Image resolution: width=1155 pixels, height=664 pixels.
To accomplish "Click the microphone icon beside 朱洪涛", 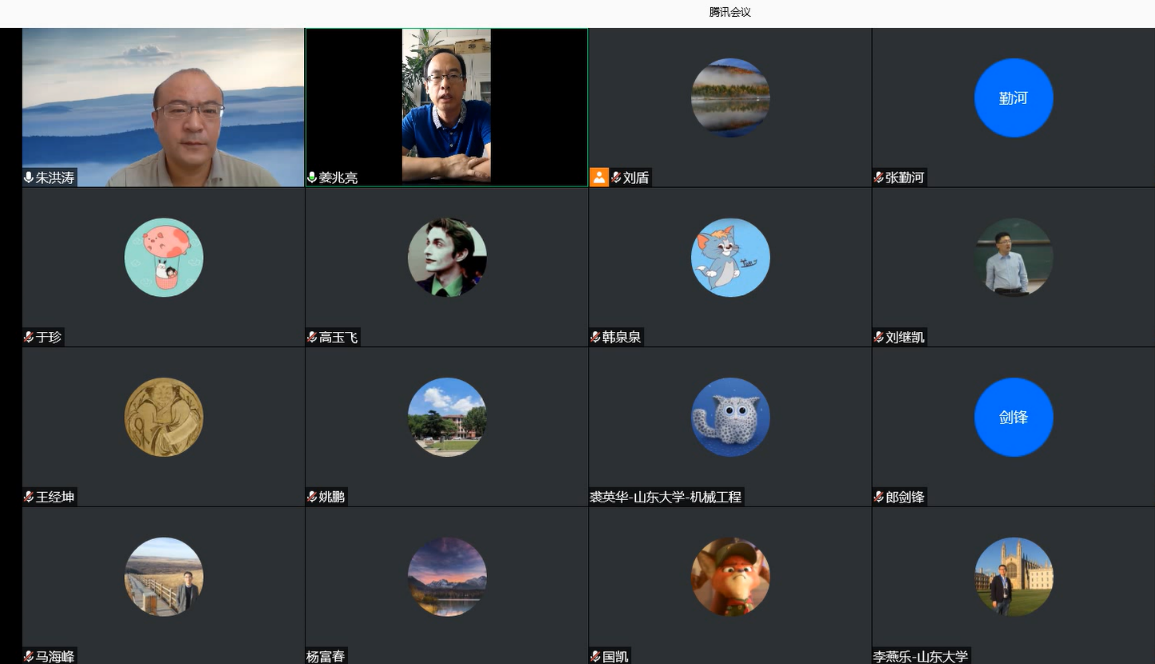I will tap(29, 178).
